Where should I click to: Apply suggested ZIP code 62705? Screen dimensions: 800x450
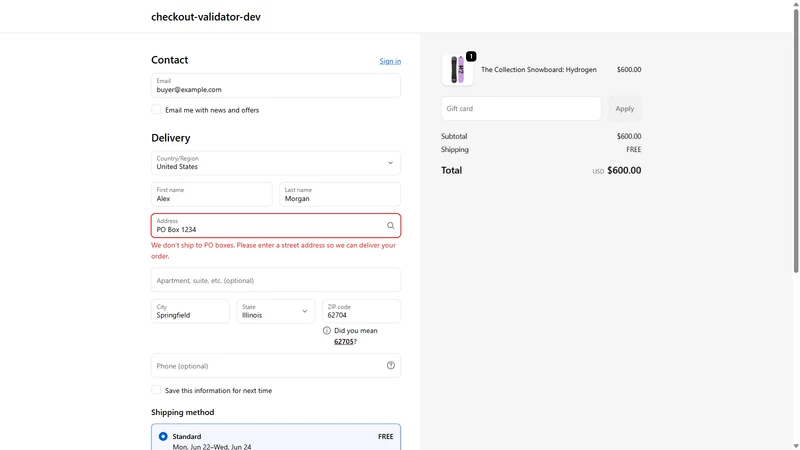click(343, 342)
